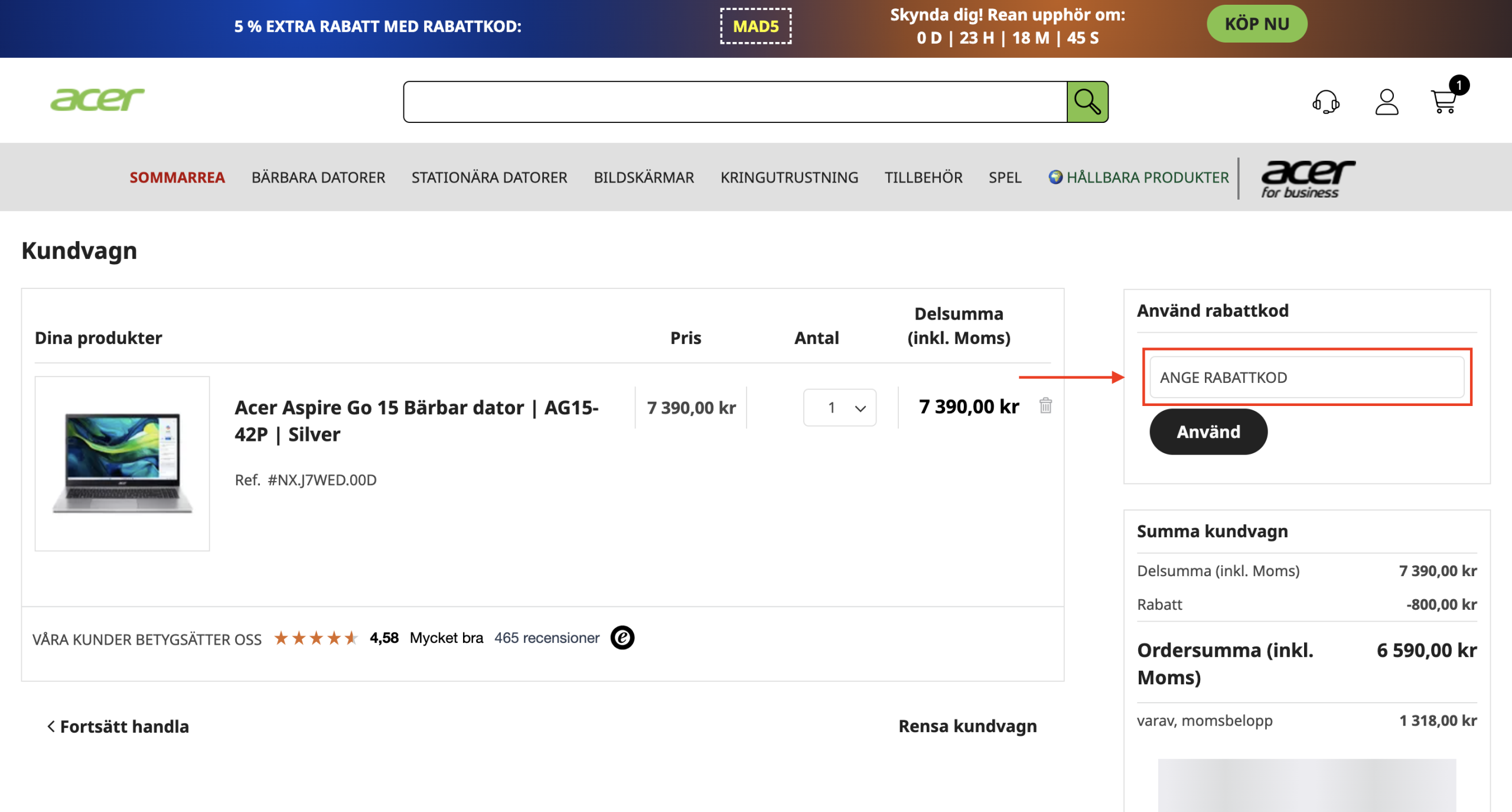Click the Använd rabattkod heading
Viewport: 1512px width, 812px height.
tap(1213, 310)
